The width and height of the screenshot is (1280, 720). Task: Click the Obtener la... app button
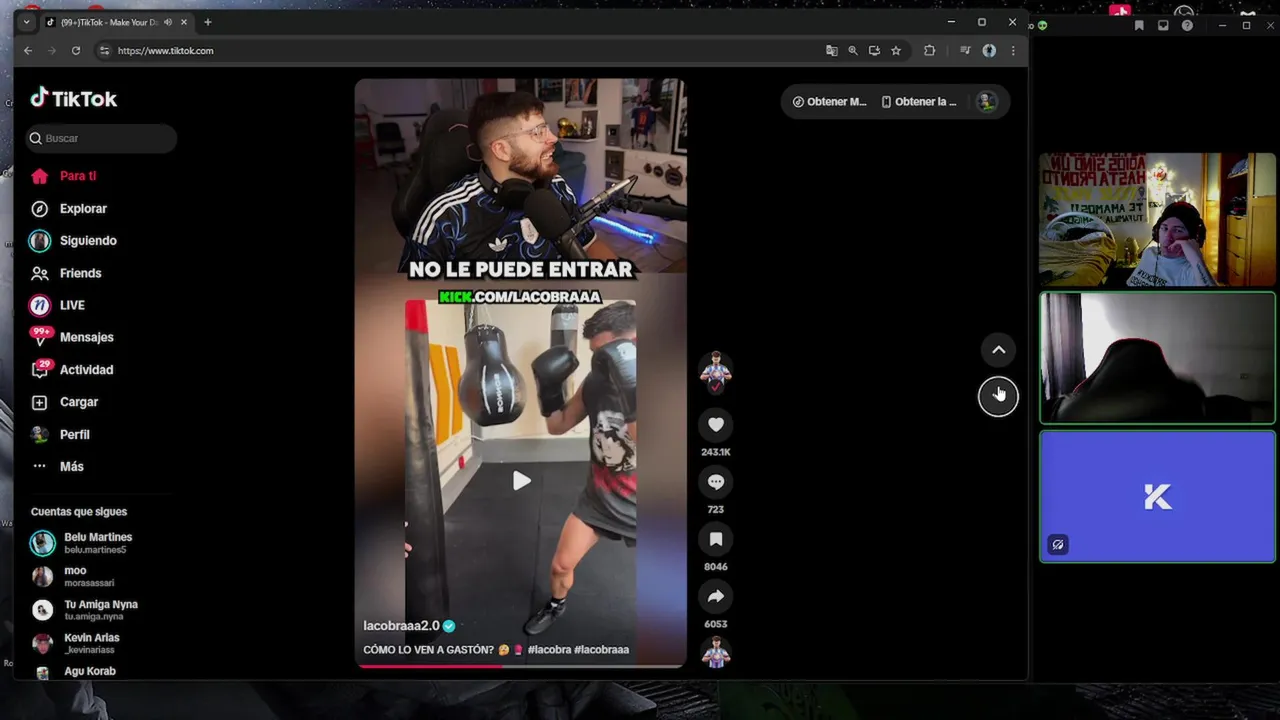(919, 102)
